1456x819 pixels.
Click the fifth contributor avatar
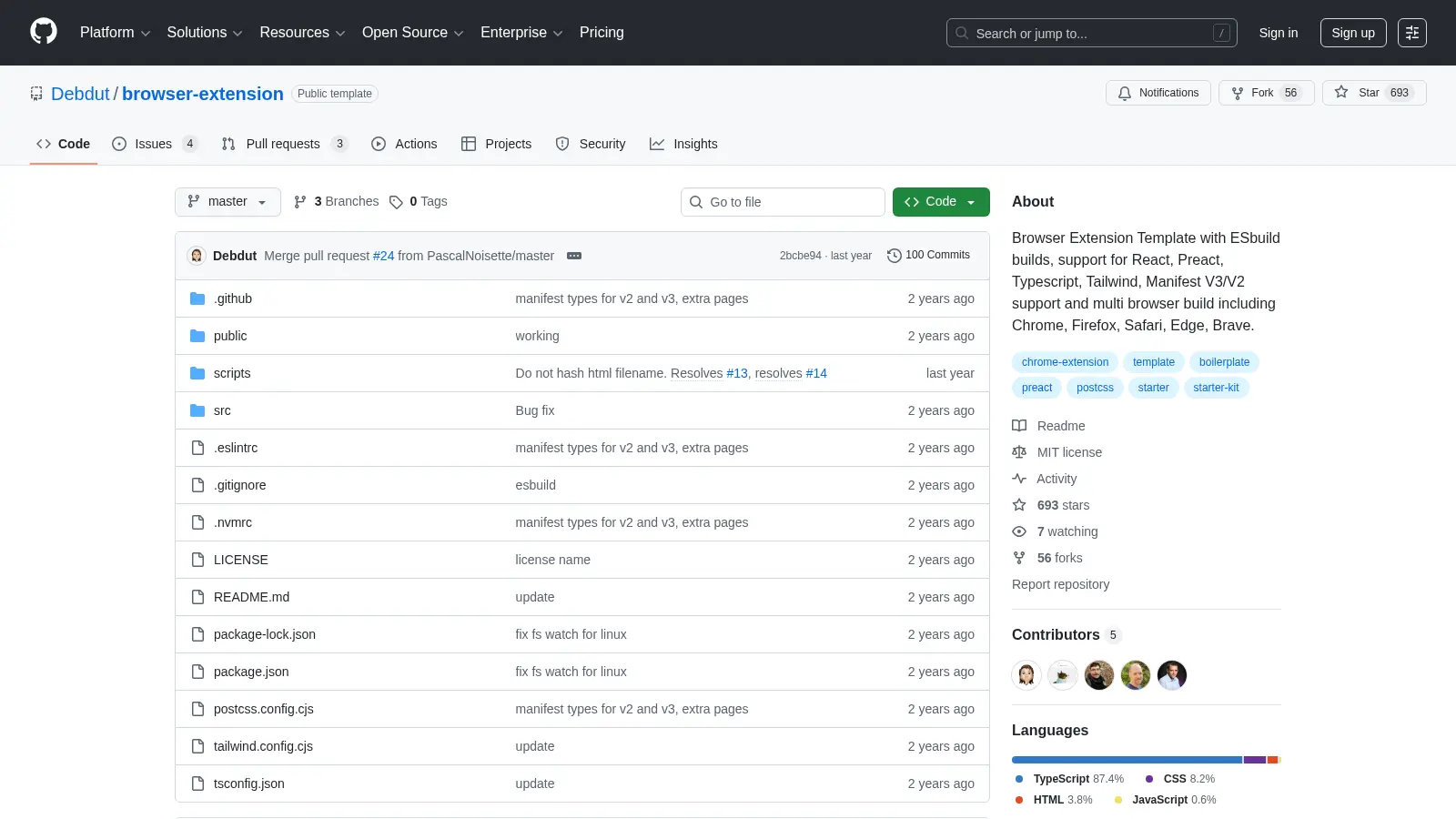(1172, 675)
